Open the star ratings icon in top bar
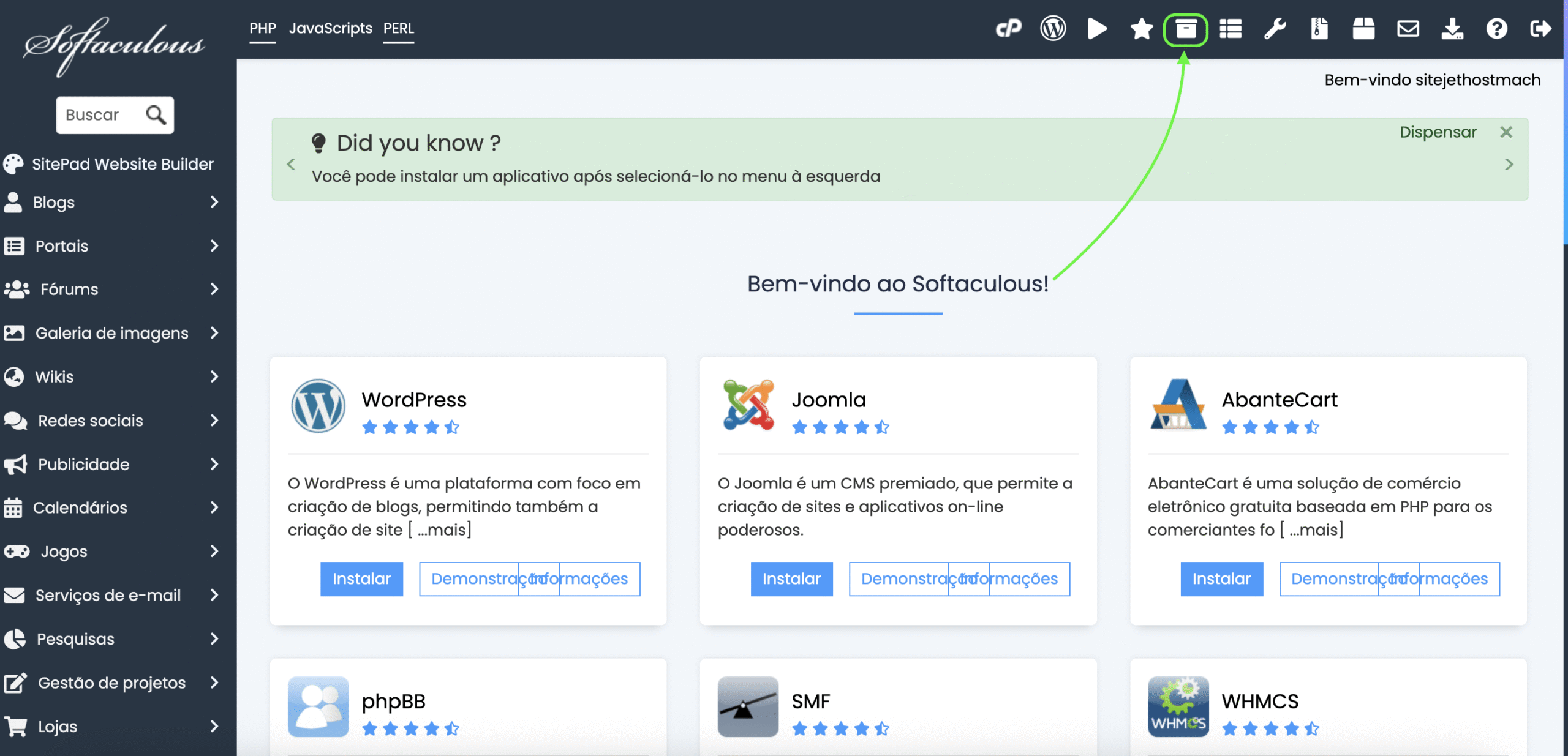1568x756 pixels. (1142, 28)
